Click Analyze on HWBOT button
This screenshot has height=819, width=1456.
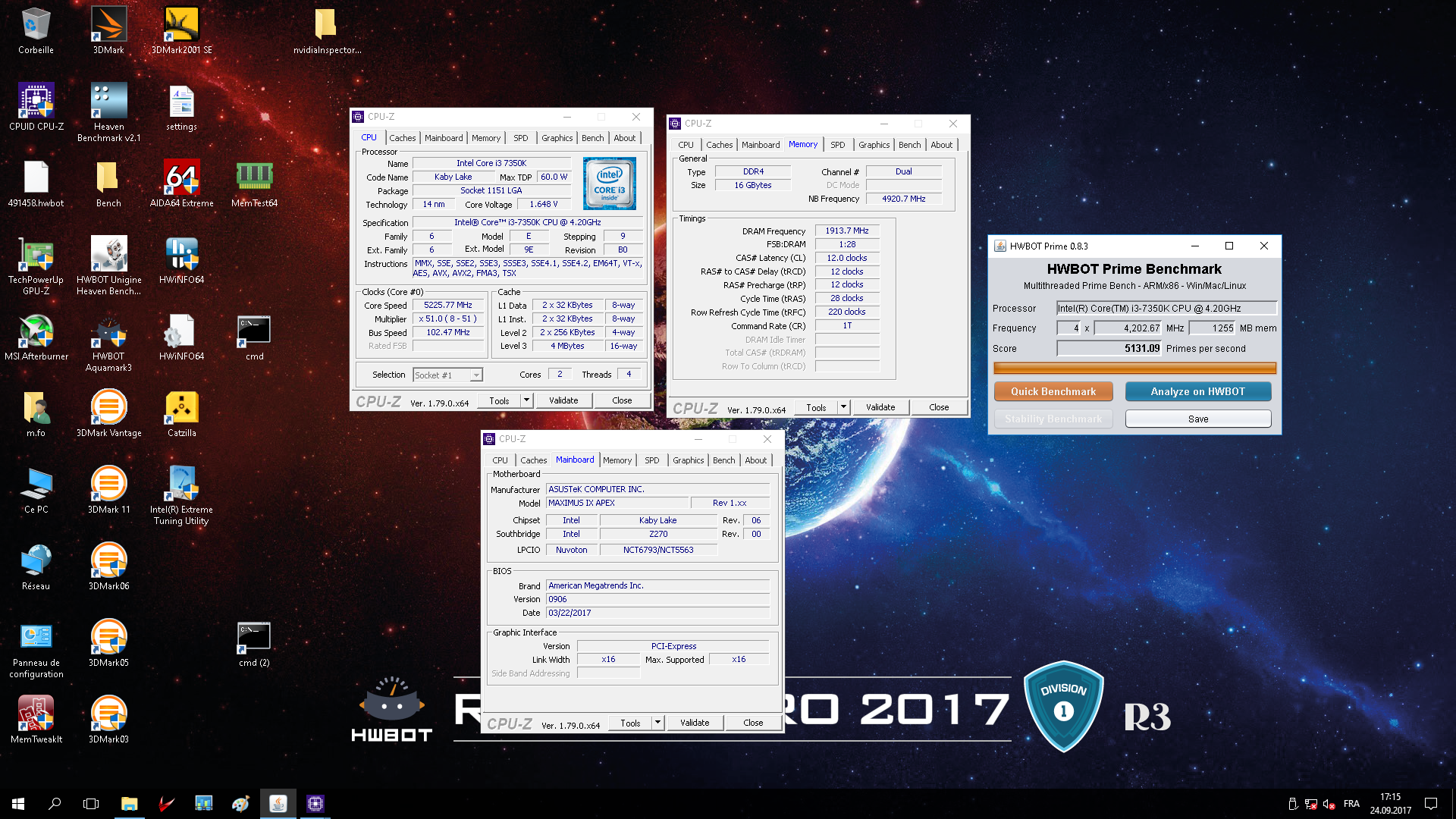(1198, 391)
